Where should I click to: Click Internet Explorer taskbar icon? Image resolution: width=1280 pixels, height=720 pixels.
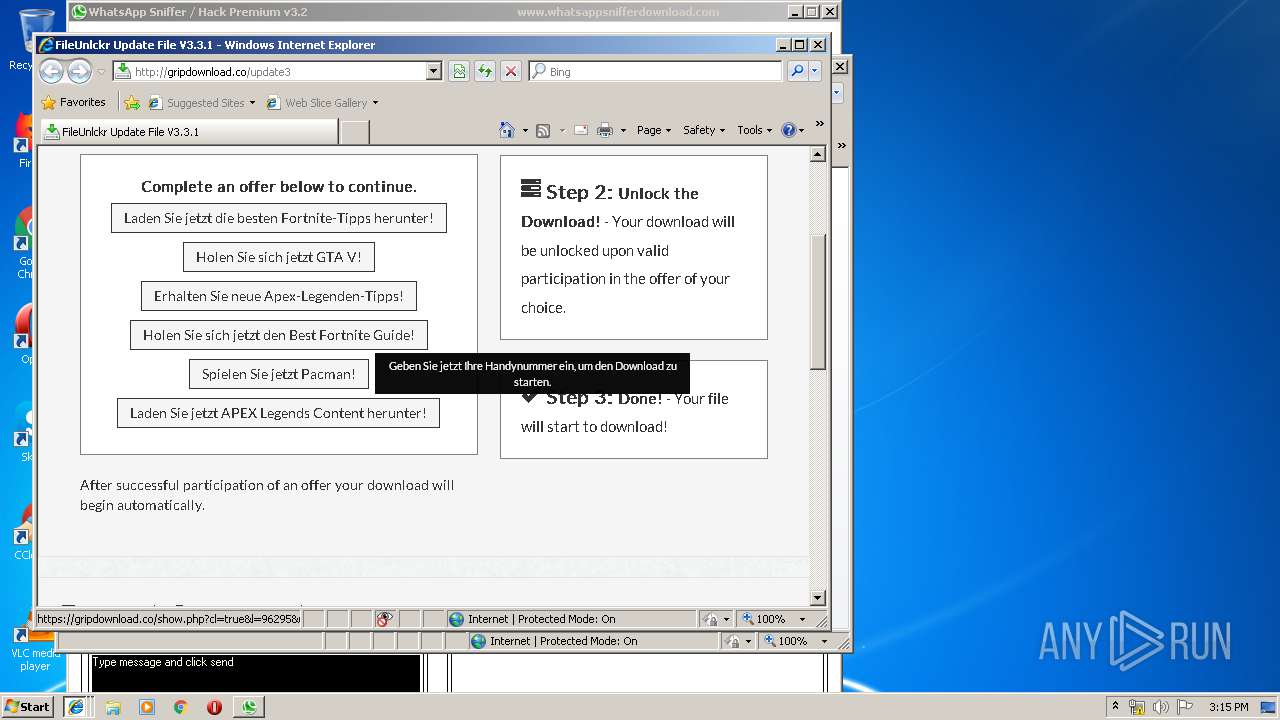coord(76,706)
